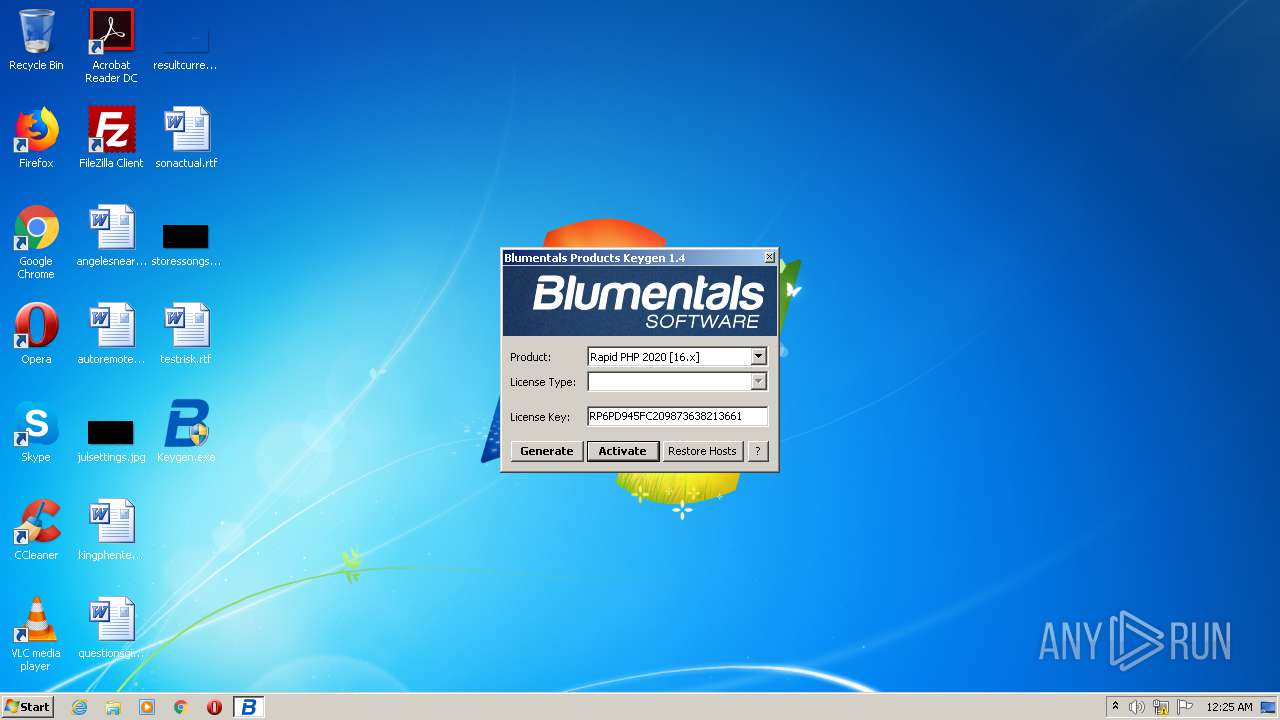Click the 12:25 AM clock

(1229, 707)
